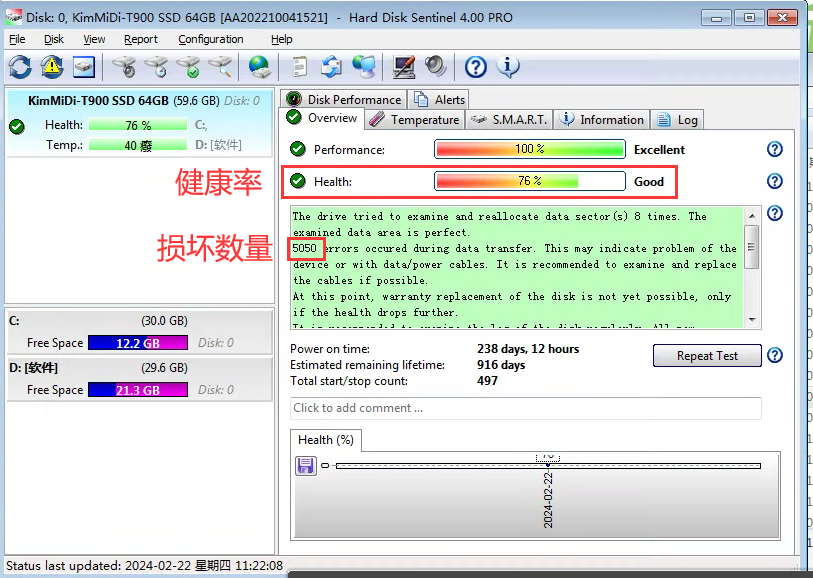
Task: Click help icon beside Health row
Action: click(x=775, y=181)
